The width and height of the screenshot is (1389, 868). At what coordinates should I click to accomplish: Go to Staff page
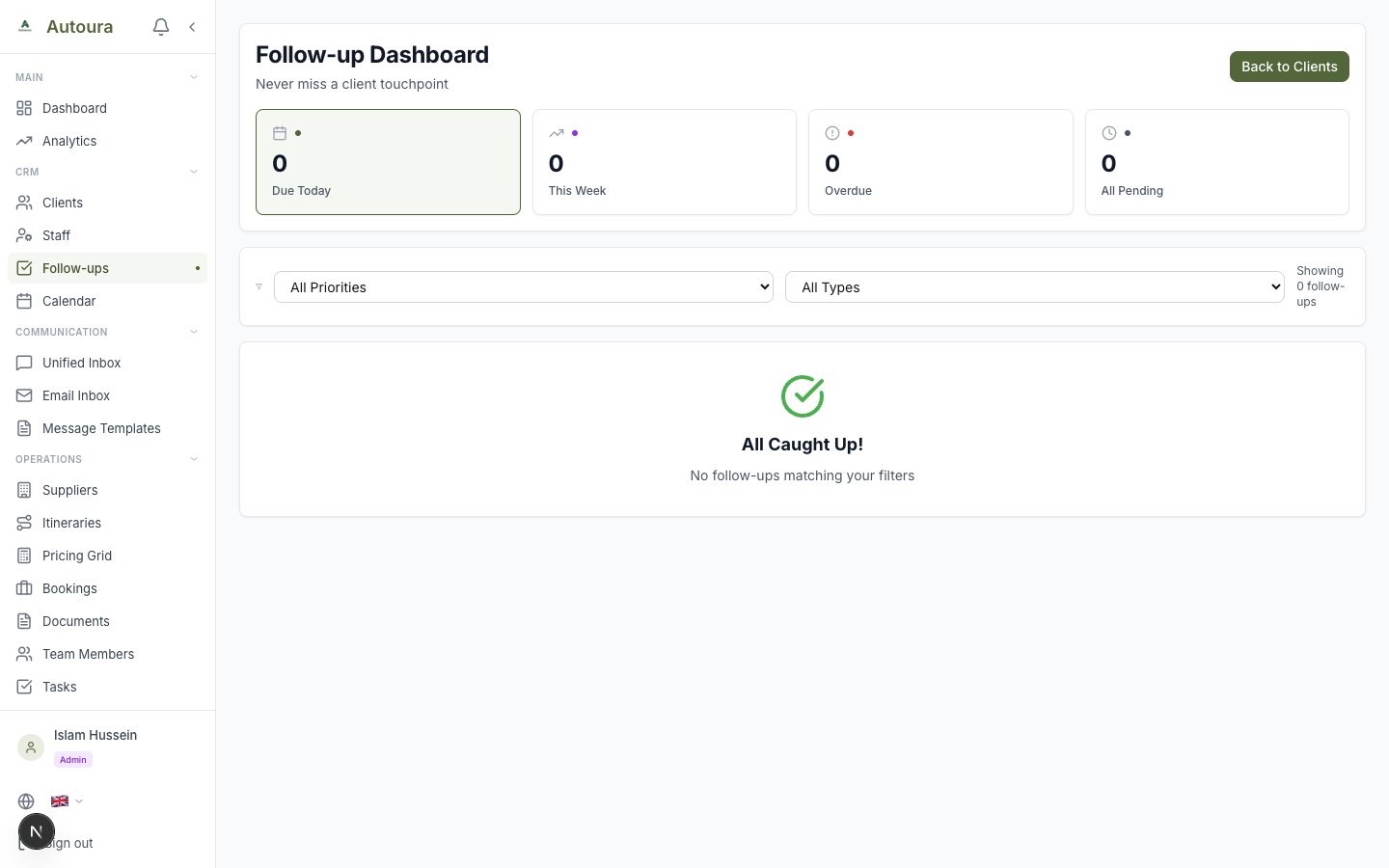[107, 235]
